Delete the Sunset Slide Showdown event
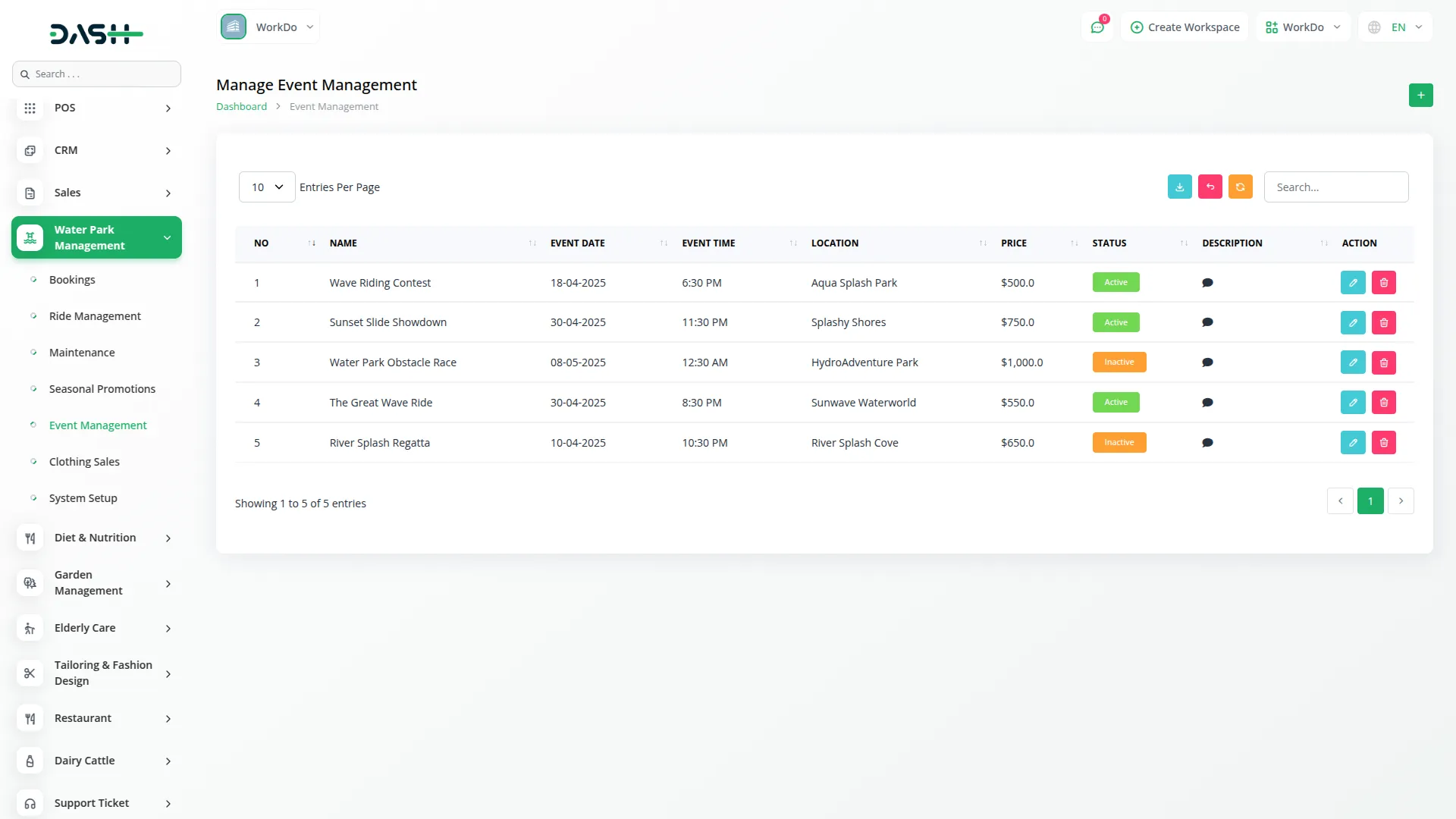 pyautogui.click(x=1383, y=323)
